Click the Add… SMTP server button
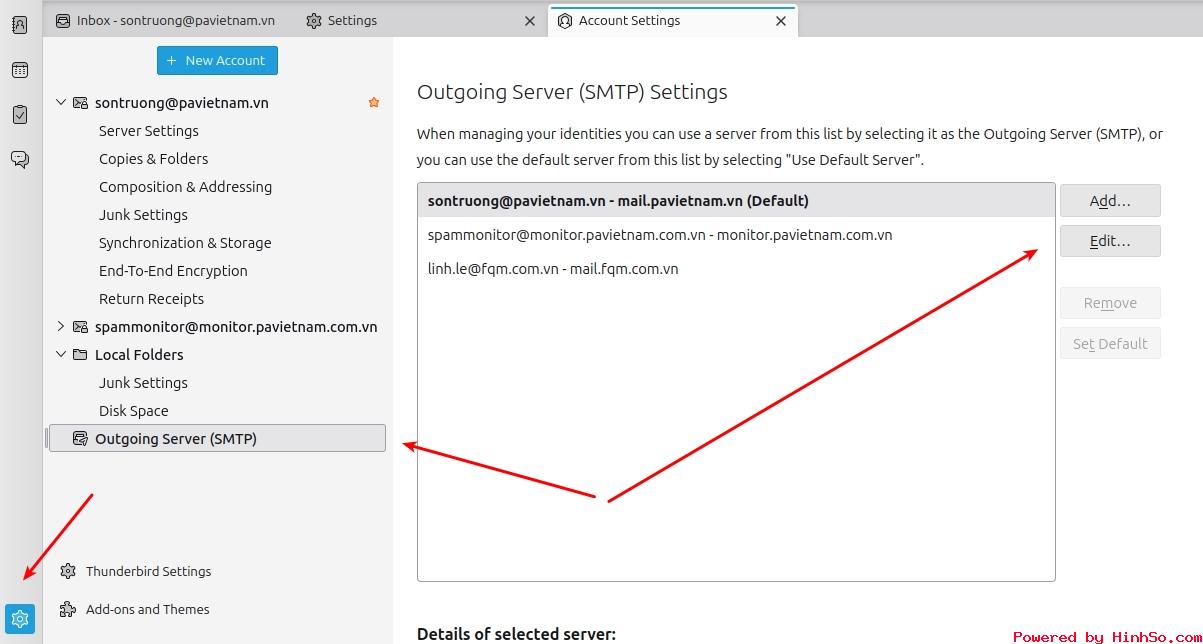This screenshot has width=1203, height=644. point(1110,201)
